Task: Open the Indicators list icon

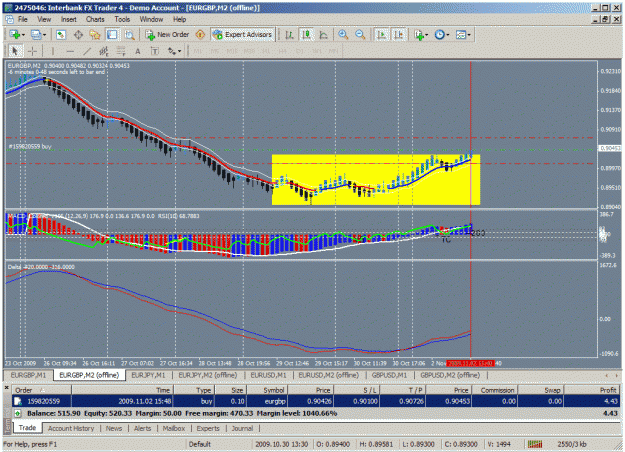Action: point(419,35)
